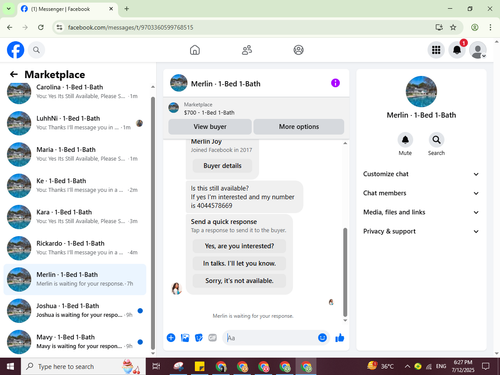Screen dimensions: 500x375
Task: Open the Friends icon
Action: pyautogui.click(x=247, y=50)
